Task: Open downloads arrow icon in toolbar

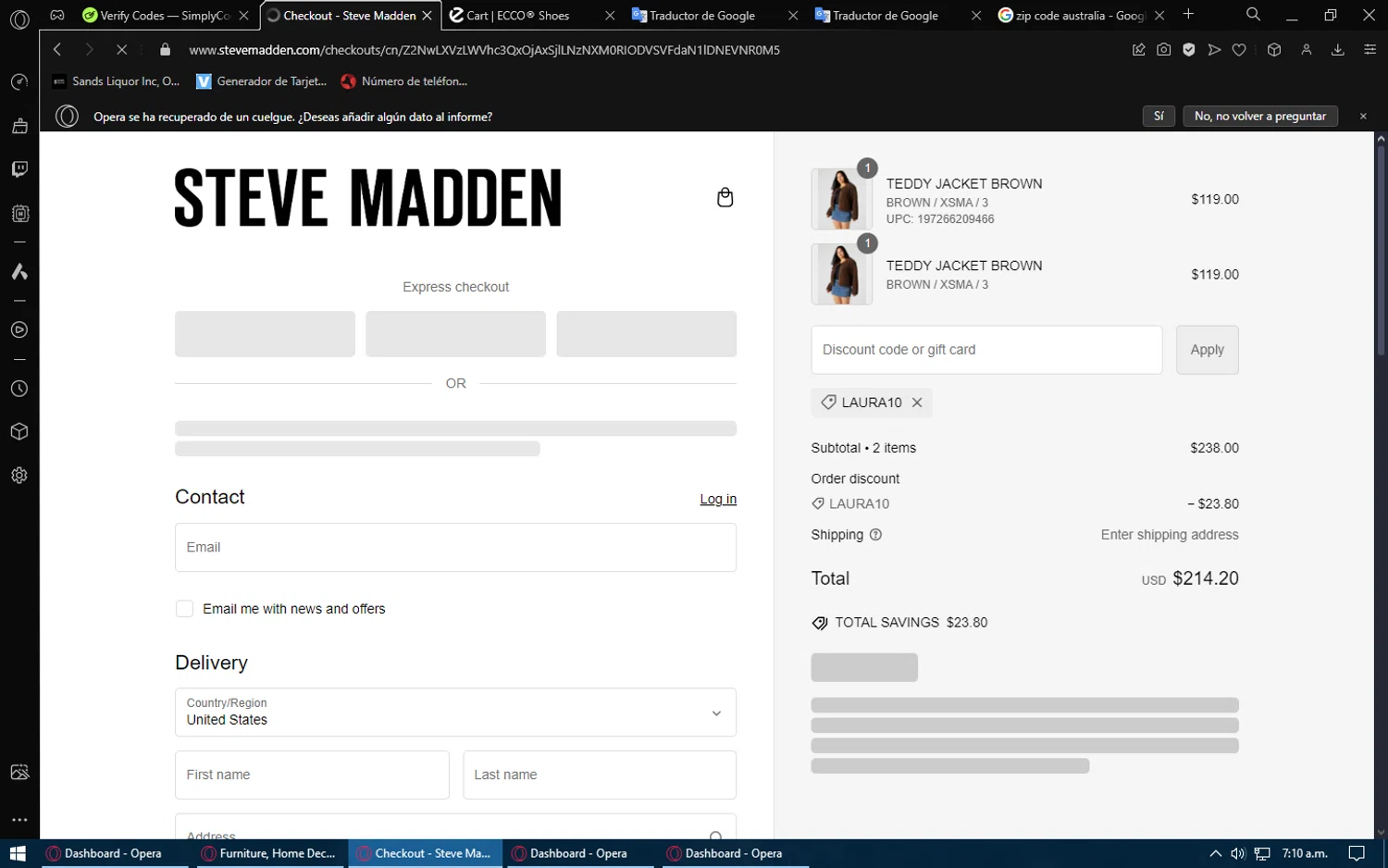Action: [x=1337, y=50]
